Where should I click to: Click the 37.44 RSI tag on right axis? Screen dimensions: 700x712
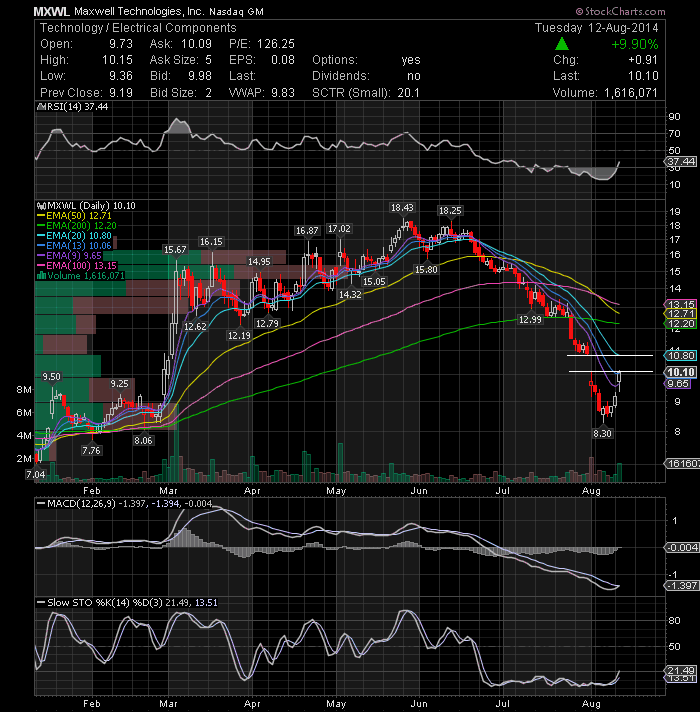coord(680,162)
